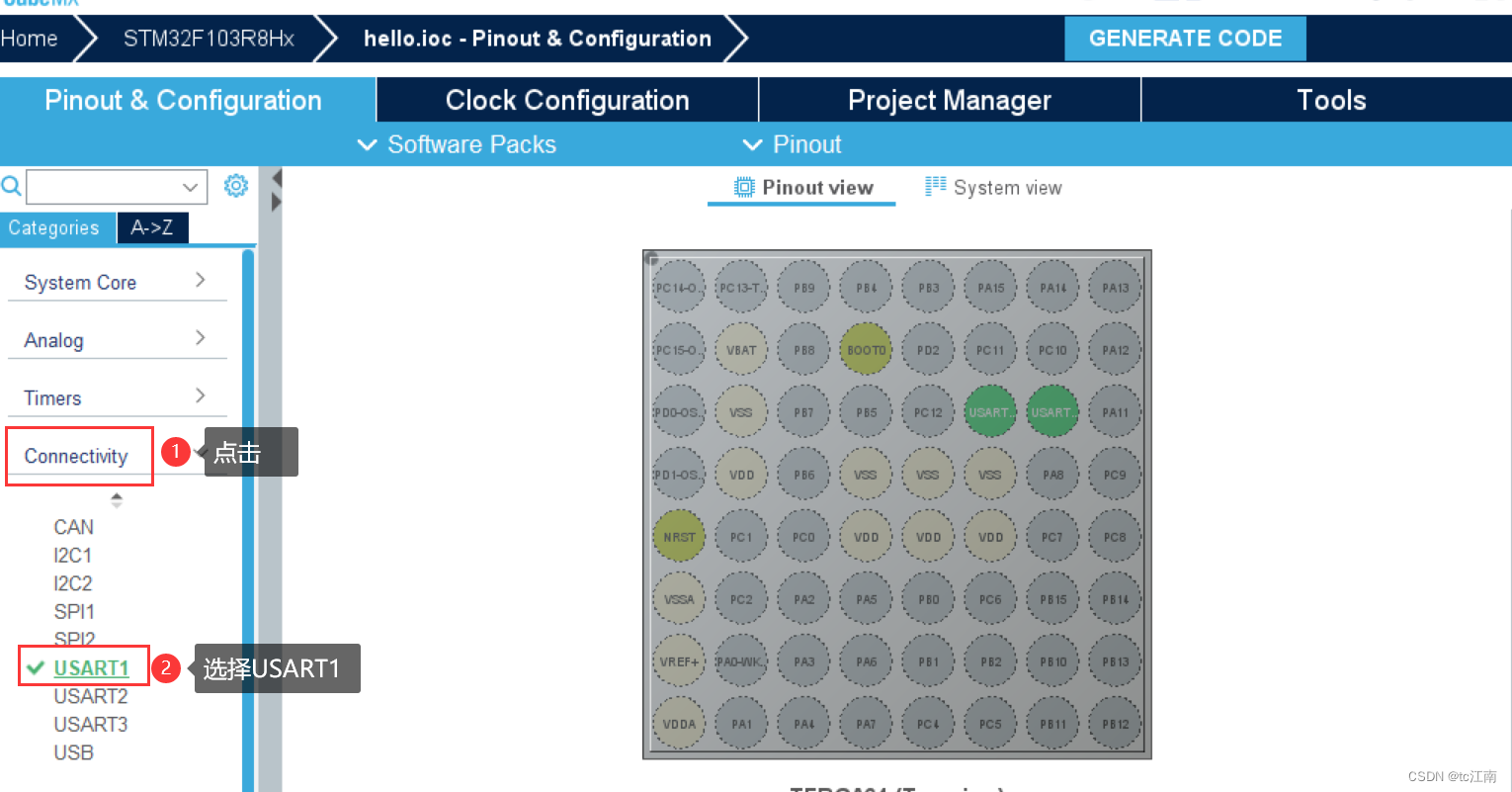Click the VDDA pin
The image size is (1512, 792).
point(679,724)
